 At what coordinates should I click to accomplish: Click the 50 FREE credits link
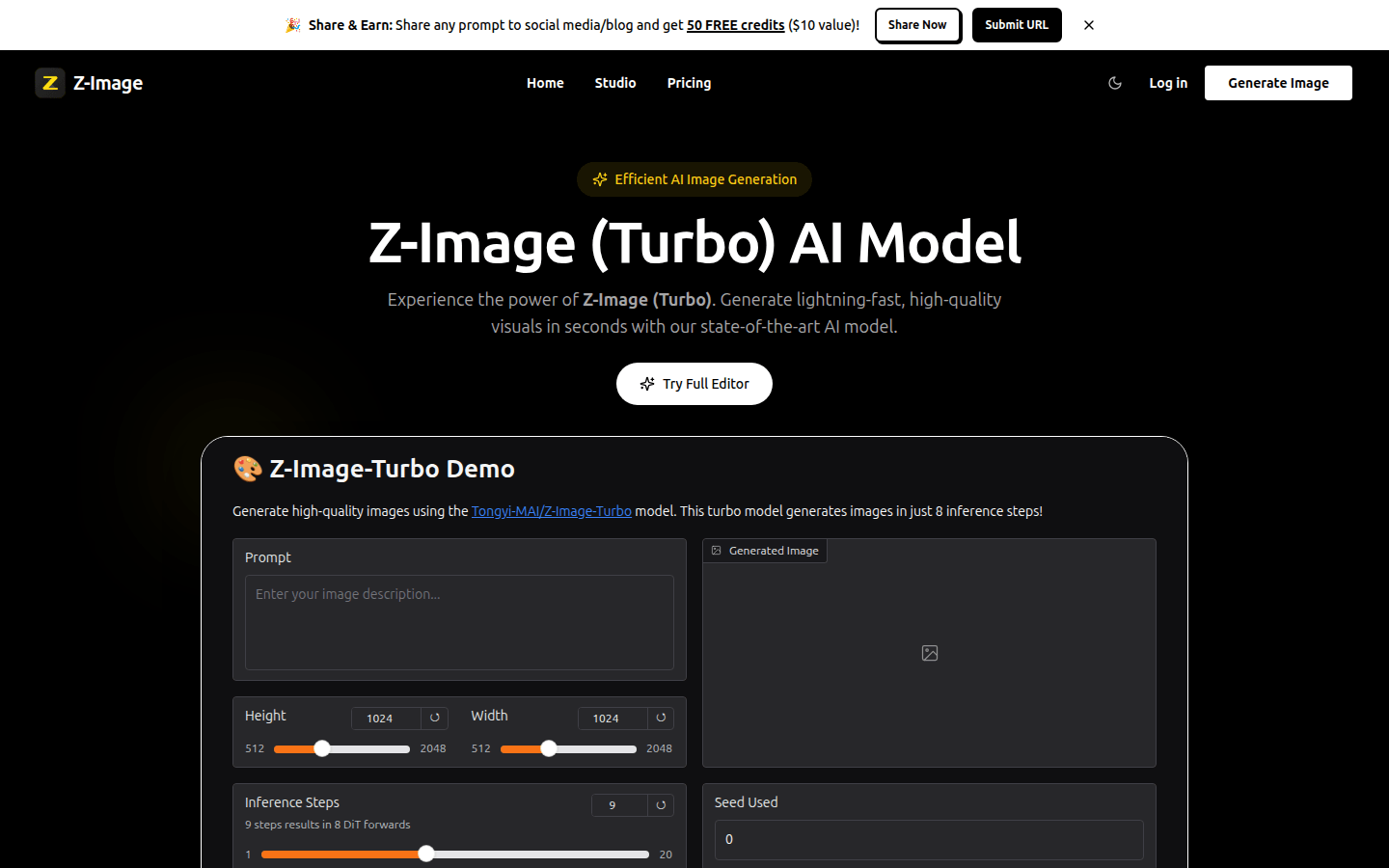tap(735, 25)
